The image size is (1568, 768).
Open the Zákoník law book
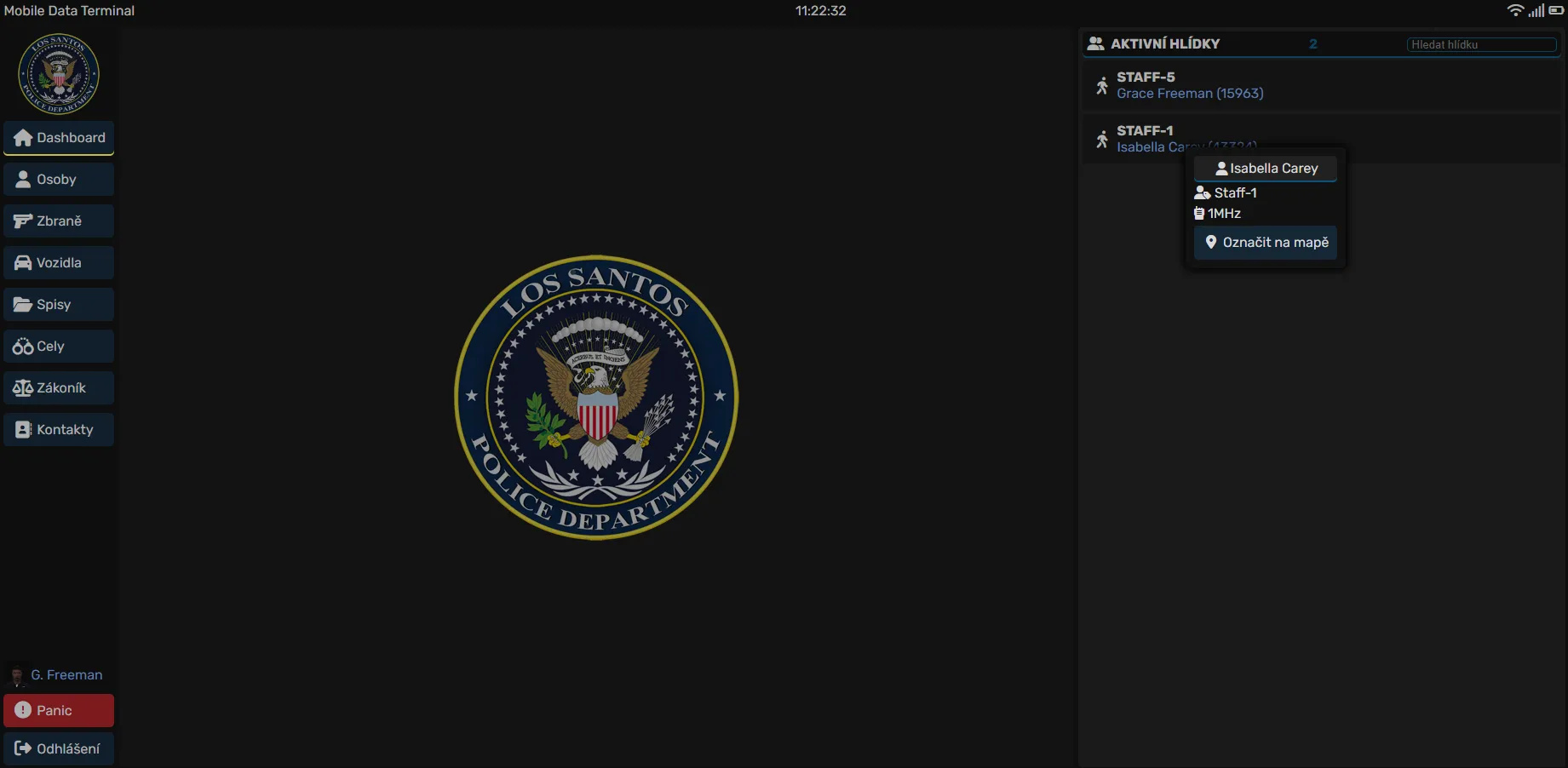pyautogui.click(x=59, y=388)
